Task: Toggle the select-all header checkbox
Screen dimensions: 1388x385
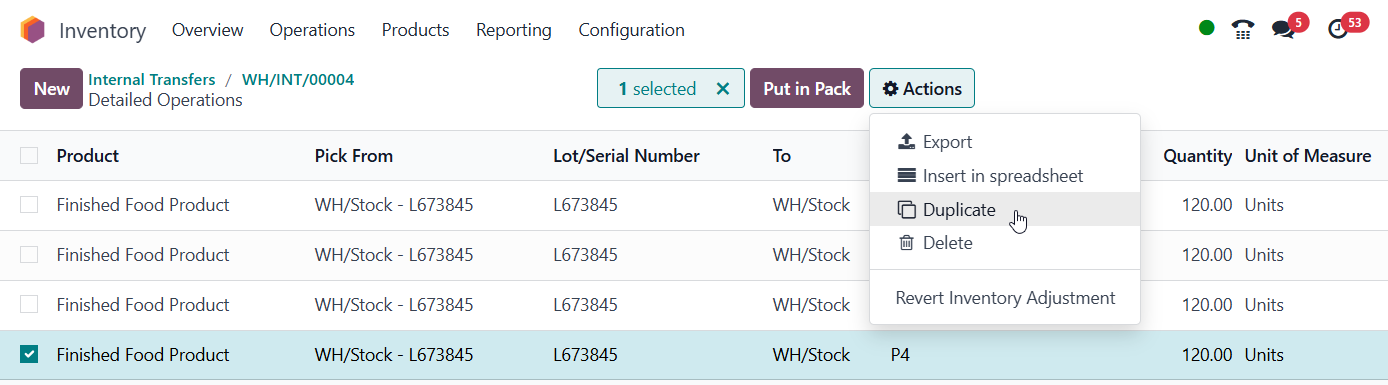Action: tap(29, 155)
